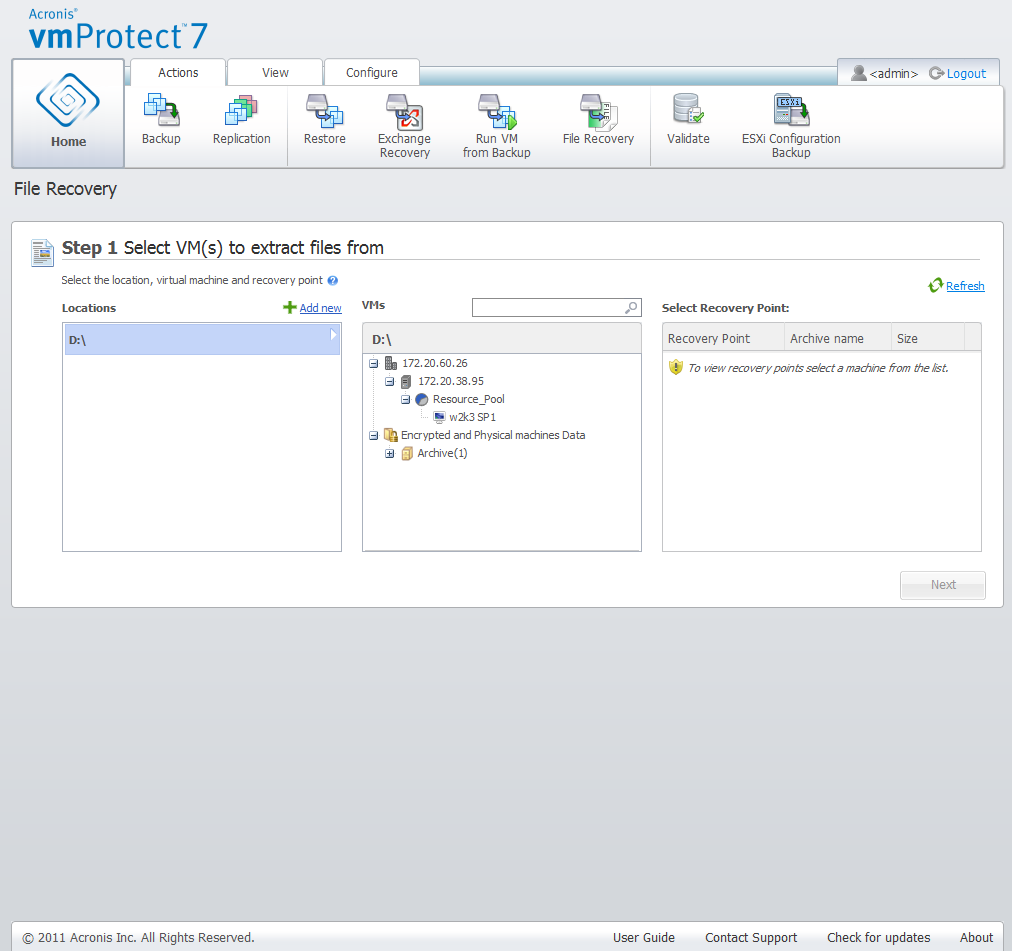
Task: Select the 172.20.60.26 tree label
Action: pyautogui.click(x=434, y=363)
